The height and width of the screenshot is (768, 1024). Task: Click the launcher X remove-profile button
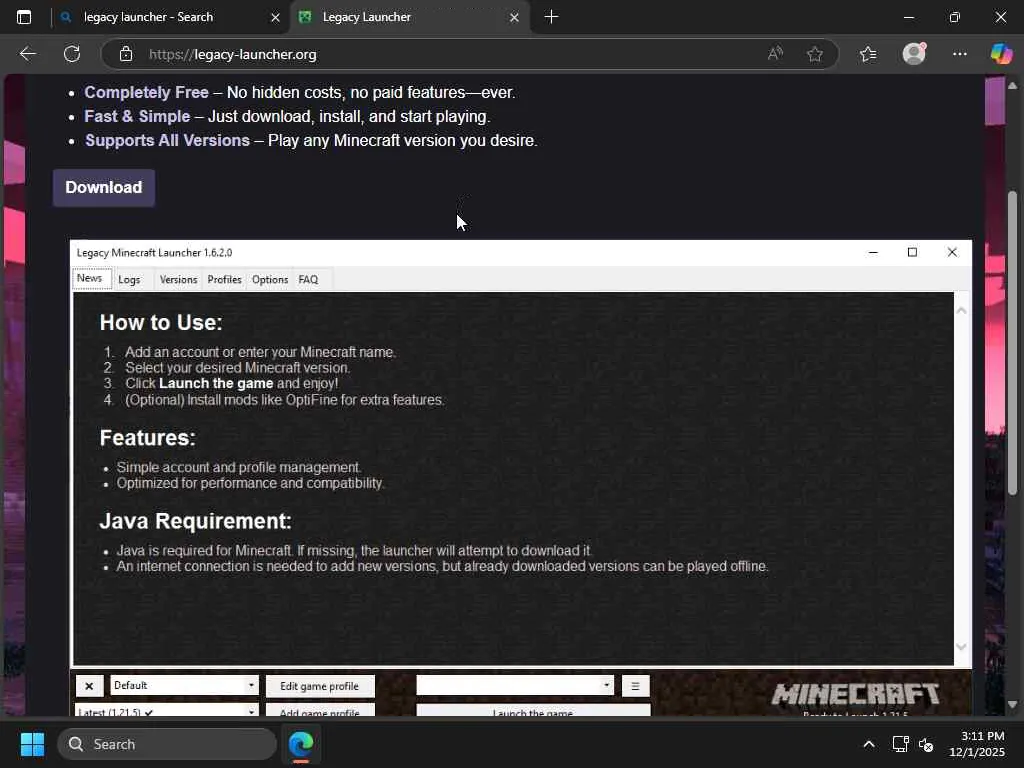tap(89, 686)
